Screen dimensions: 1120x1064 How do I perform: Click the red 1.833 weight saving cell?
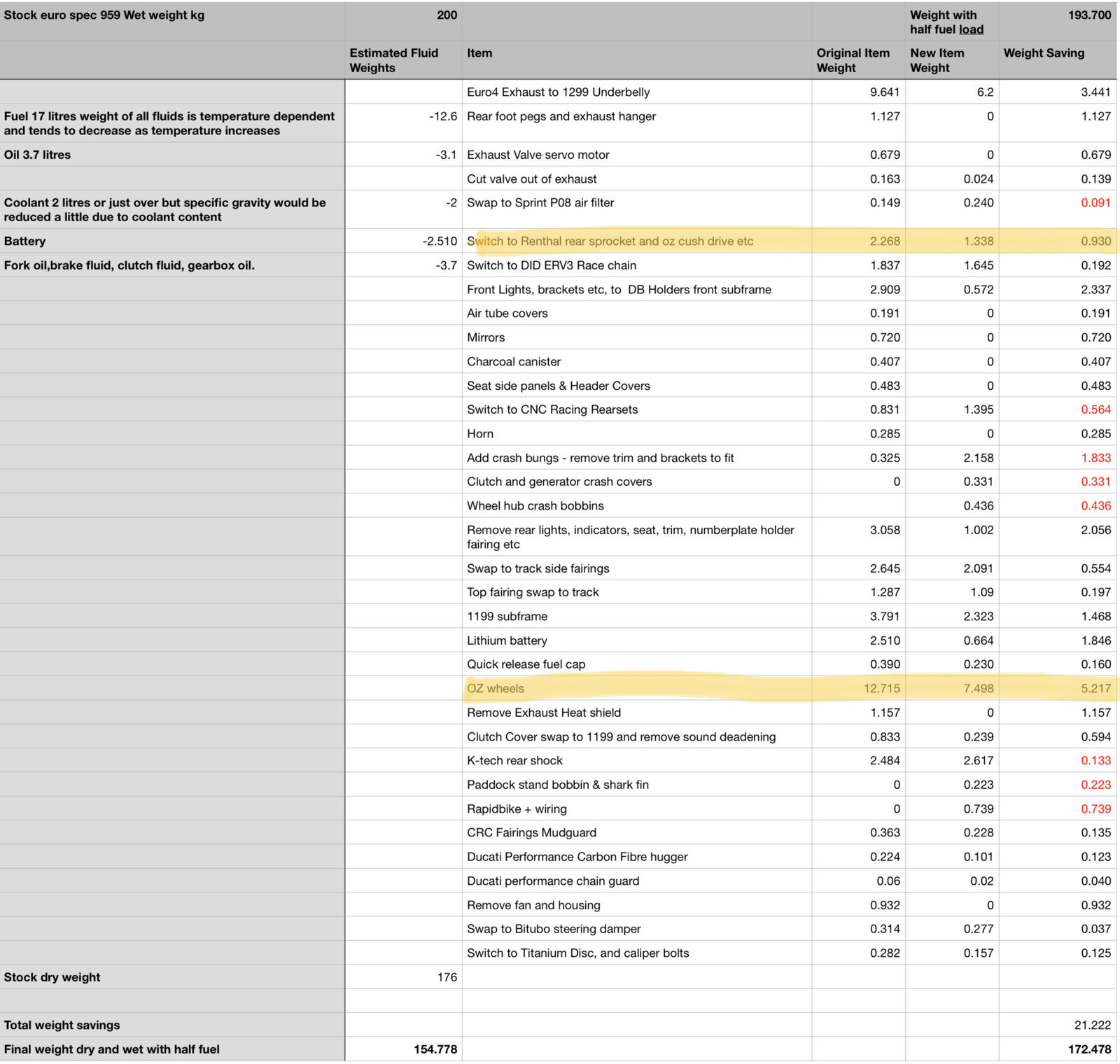click(x=1057, y=458)
